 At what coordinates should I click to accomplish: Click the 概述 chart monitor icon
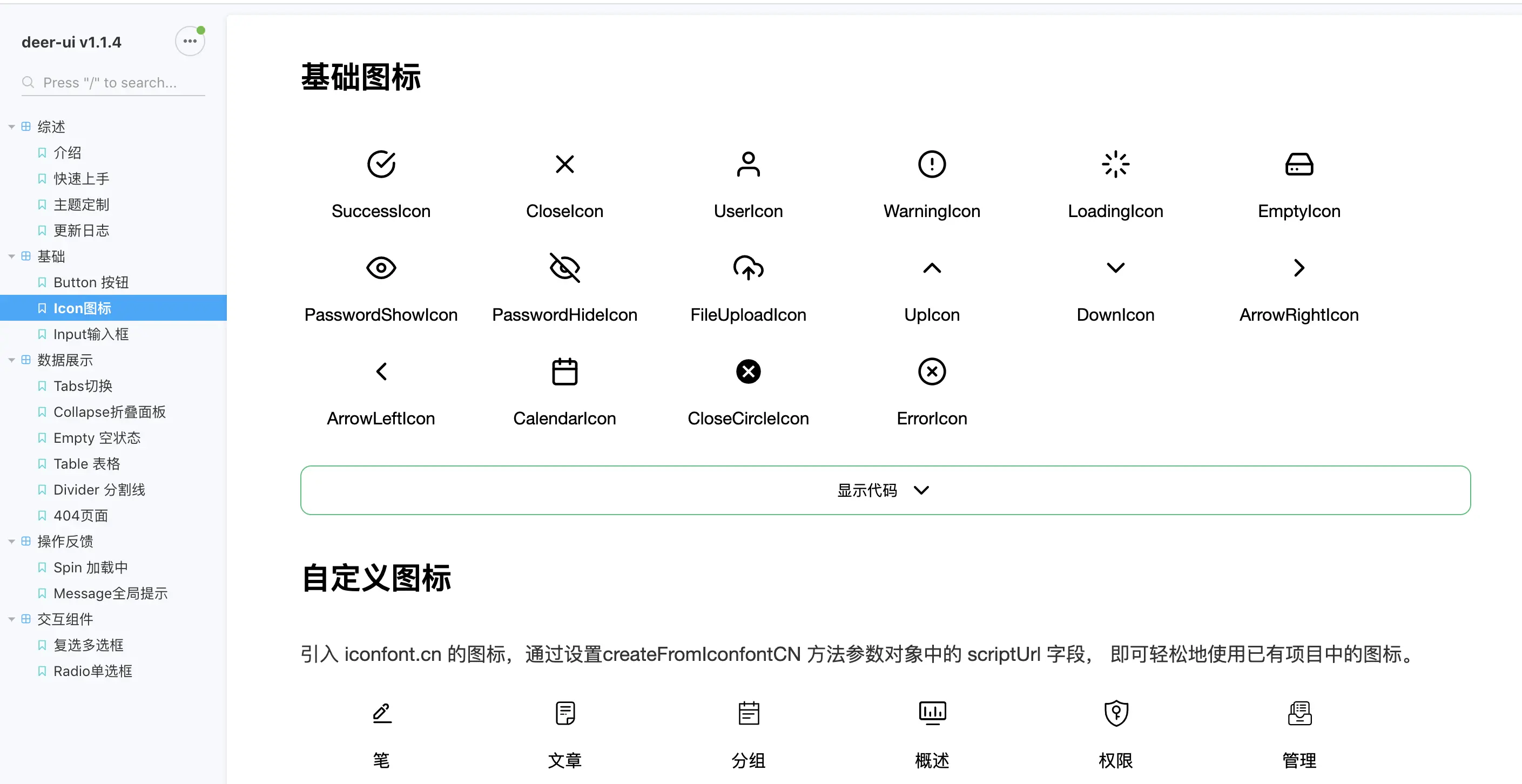(932, 713)
